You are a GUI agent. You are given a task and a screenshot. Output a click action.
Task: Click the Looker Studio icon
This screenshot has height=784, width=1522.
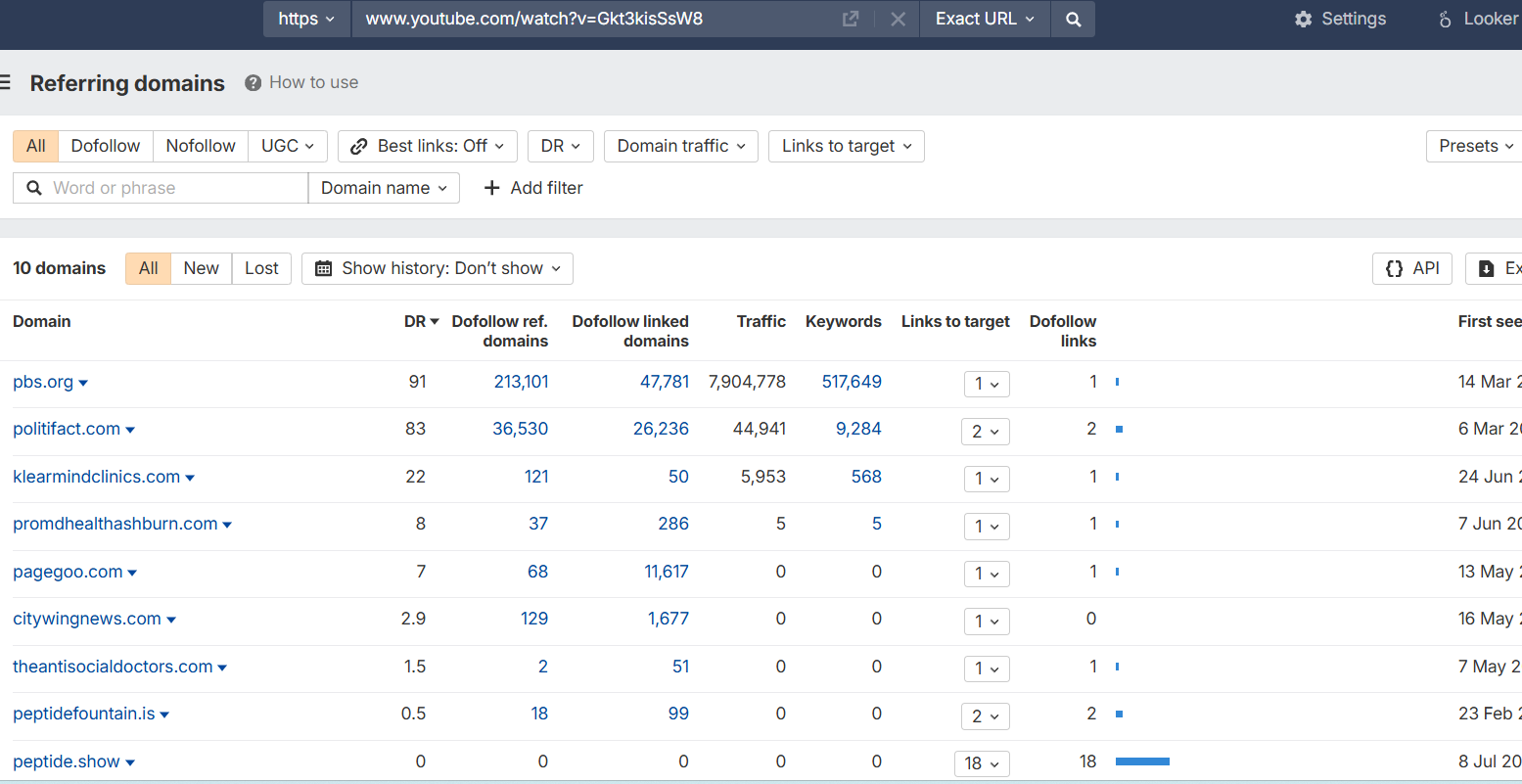1445,19
